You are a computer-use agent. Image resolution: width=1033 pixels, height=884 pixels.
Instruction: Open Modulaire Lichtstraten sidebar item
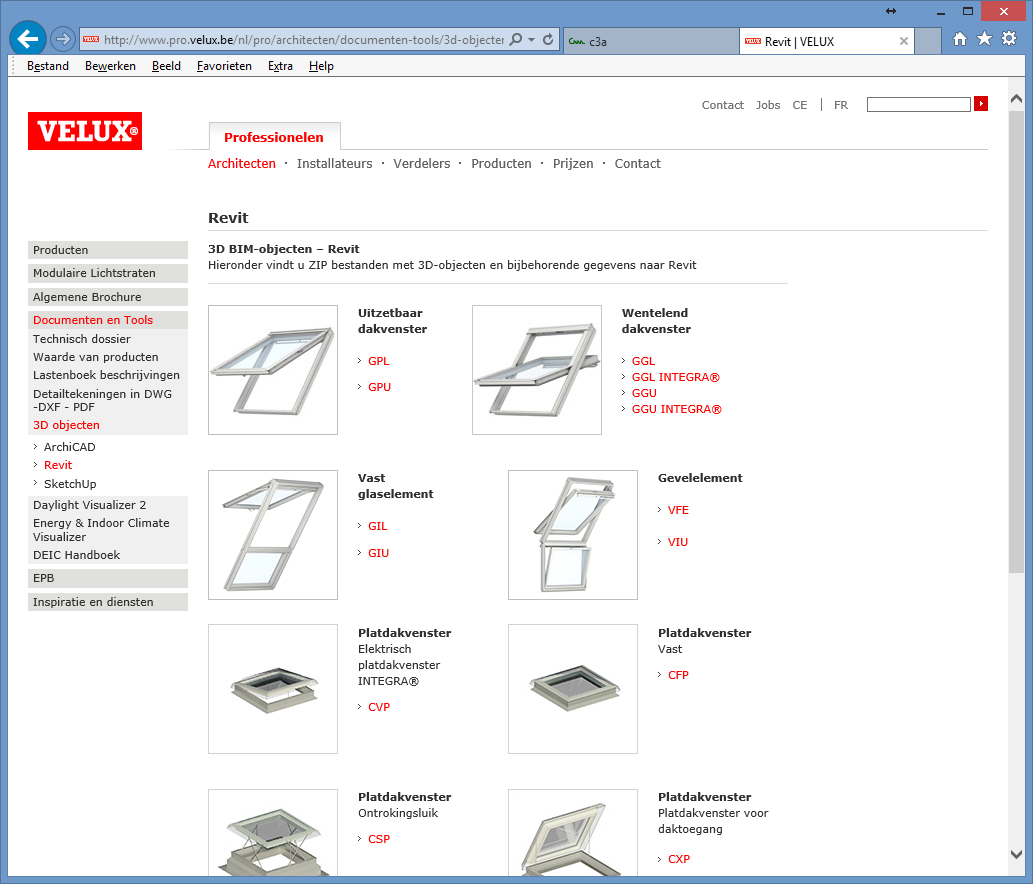[107, 273]
